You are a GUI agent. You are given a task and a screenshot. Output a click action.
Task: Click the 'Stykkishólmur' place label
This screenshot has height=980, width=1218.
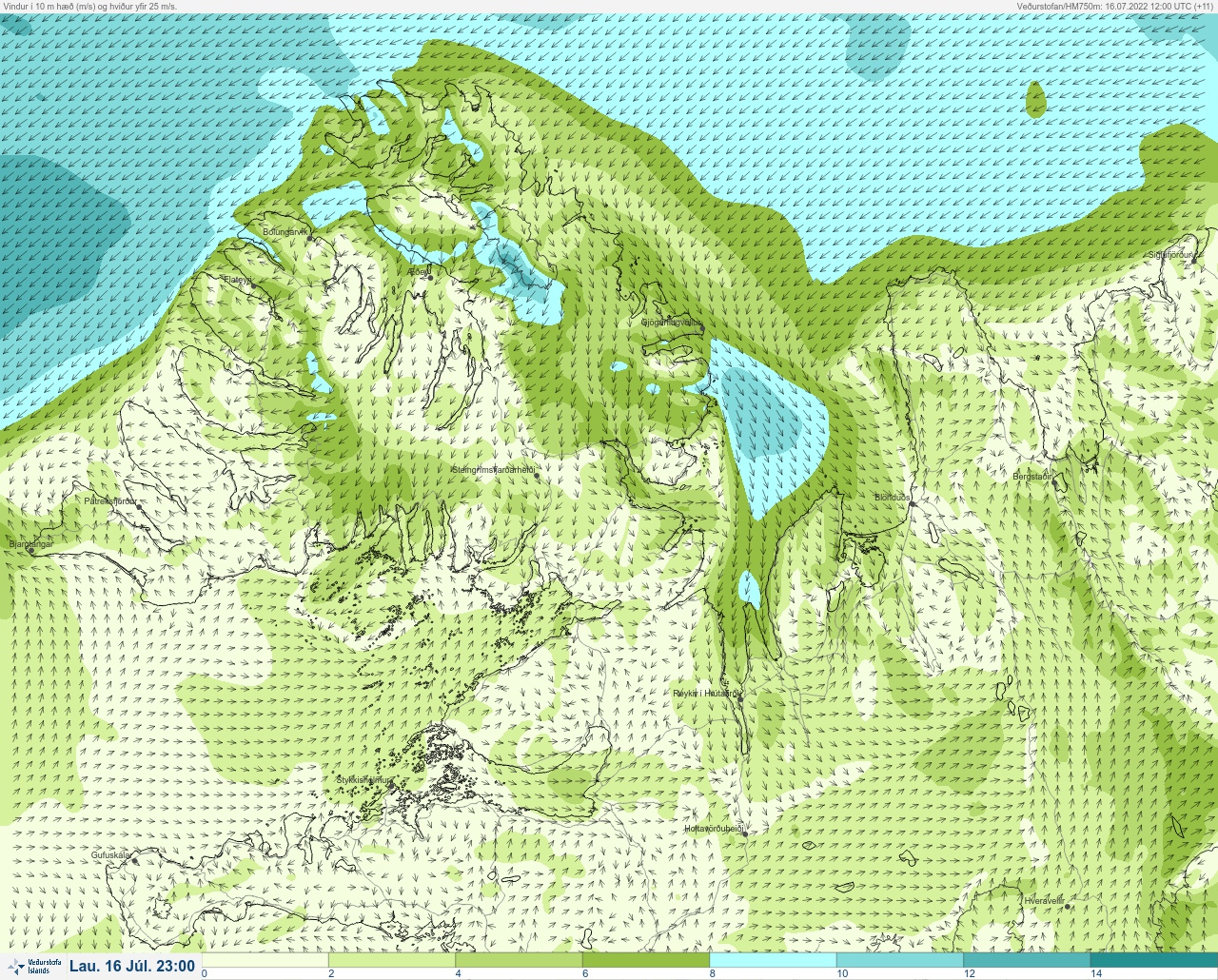tap(363, 780)
